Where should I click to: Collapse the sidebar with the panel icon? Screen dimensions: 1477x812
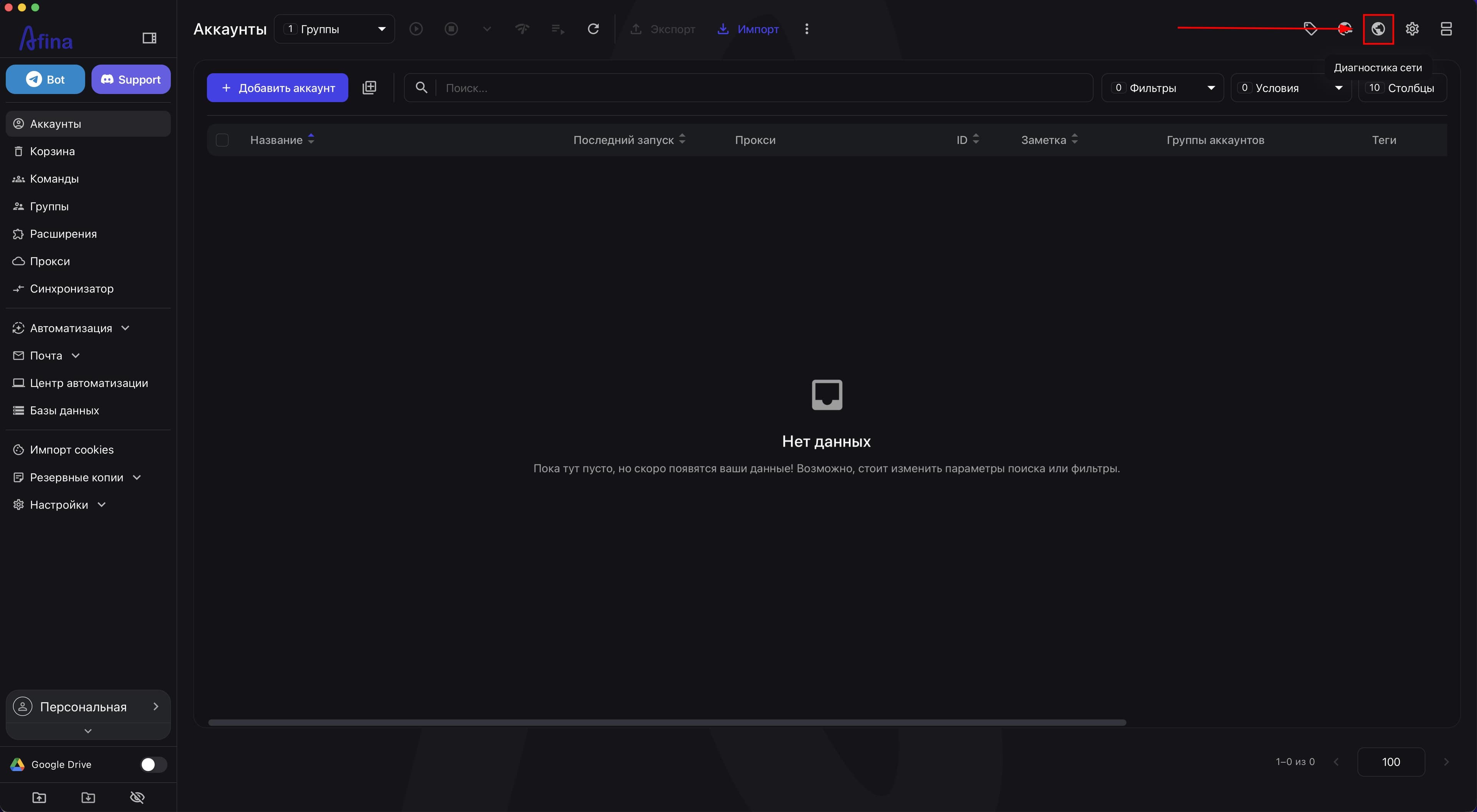pos(149,38)
